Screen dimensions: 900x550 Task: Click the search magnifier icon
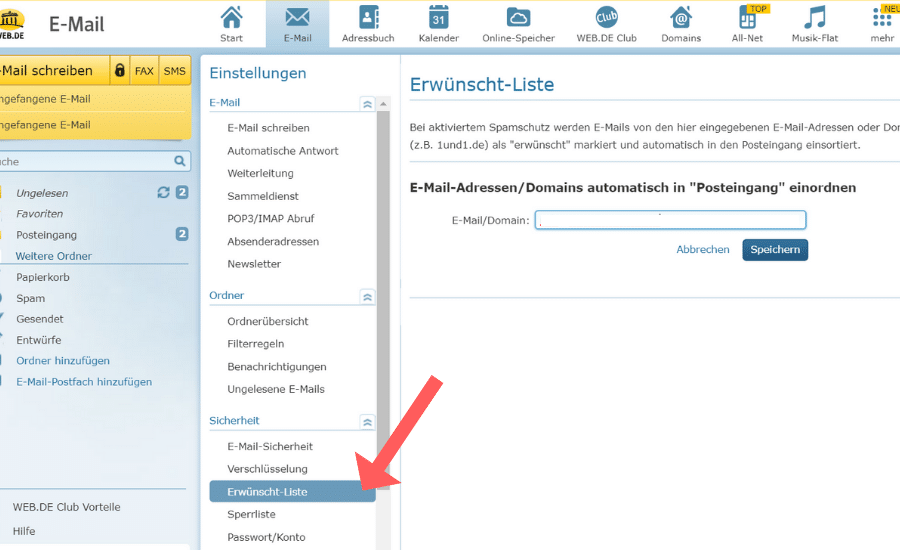(180, 161)
